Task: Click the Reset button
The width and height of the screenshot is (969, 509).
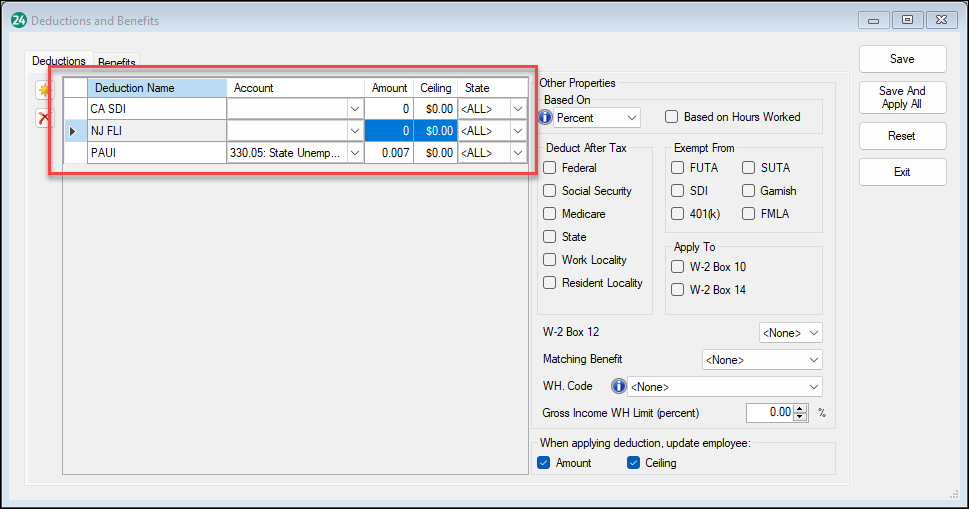Action: coord(901,136)
